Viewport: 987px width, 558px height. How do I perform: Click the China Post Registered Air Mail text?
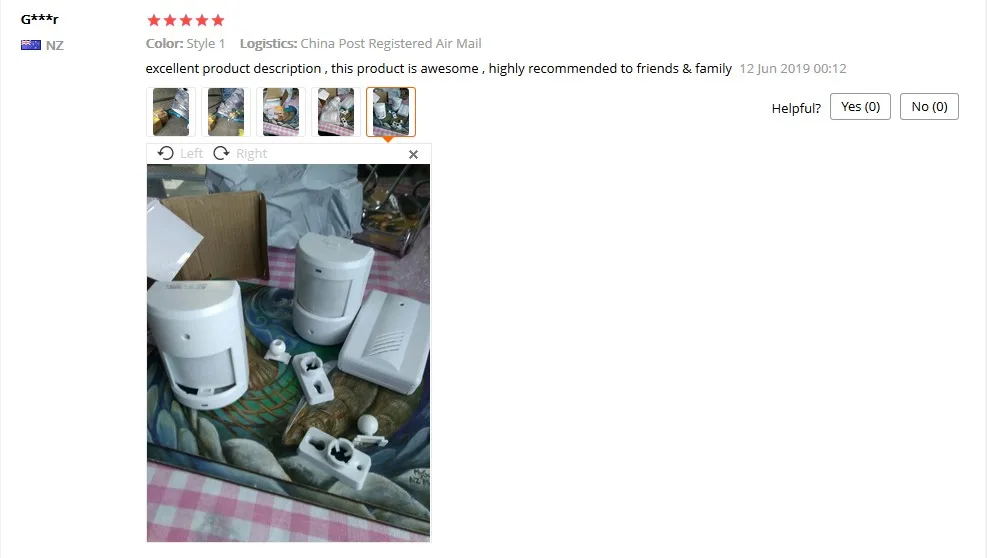point(391,43)
